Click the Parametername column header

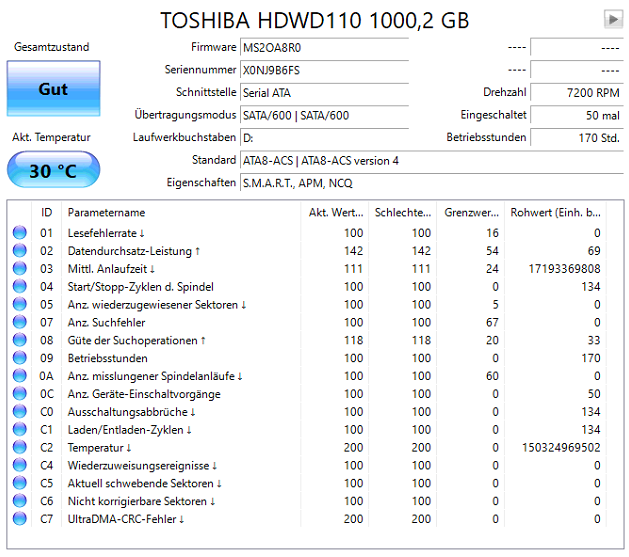tap(181, 213)
